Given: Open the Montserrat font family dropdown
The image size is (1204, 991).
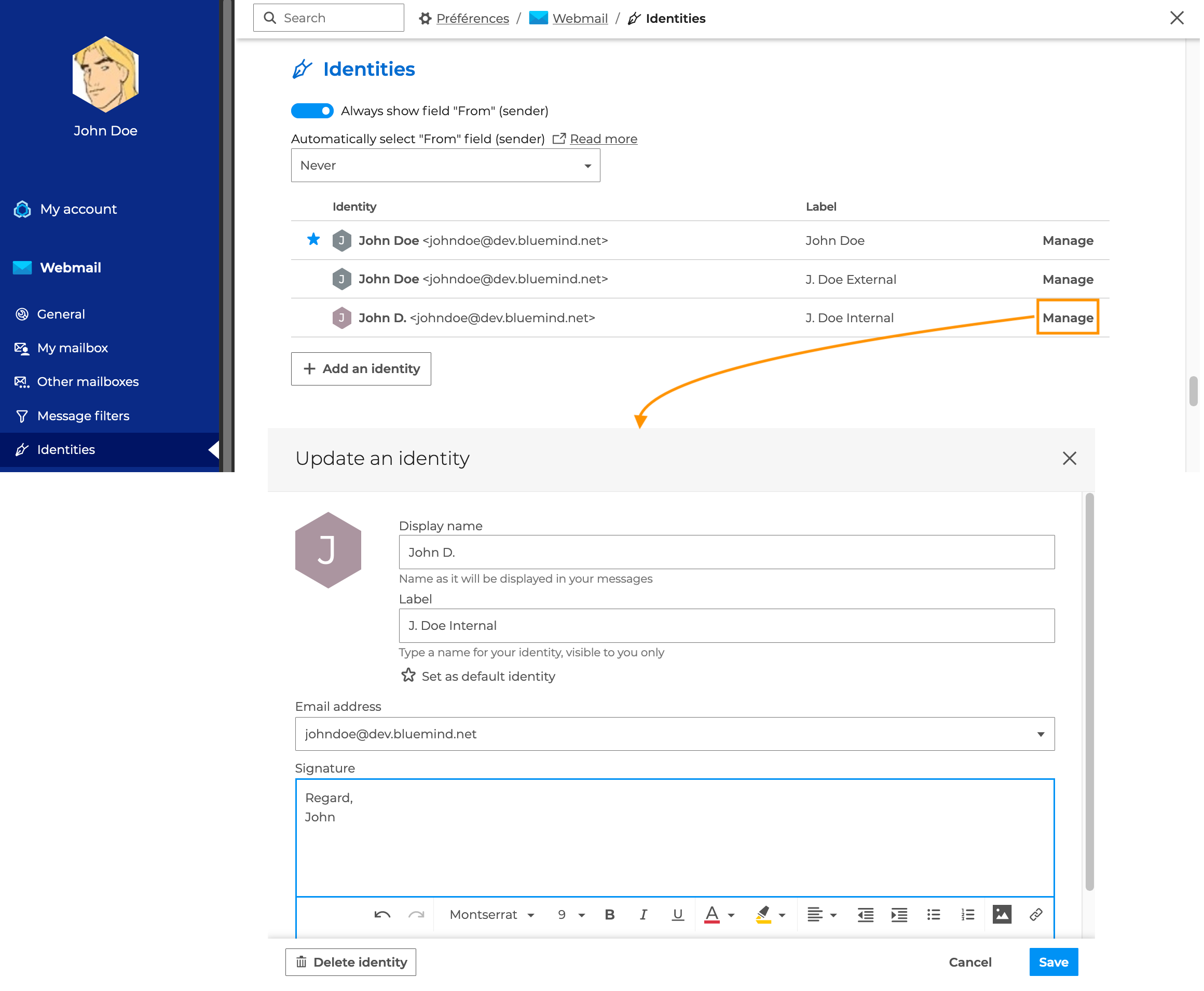Looking at the screenshot, I should (x=491, y=915).
